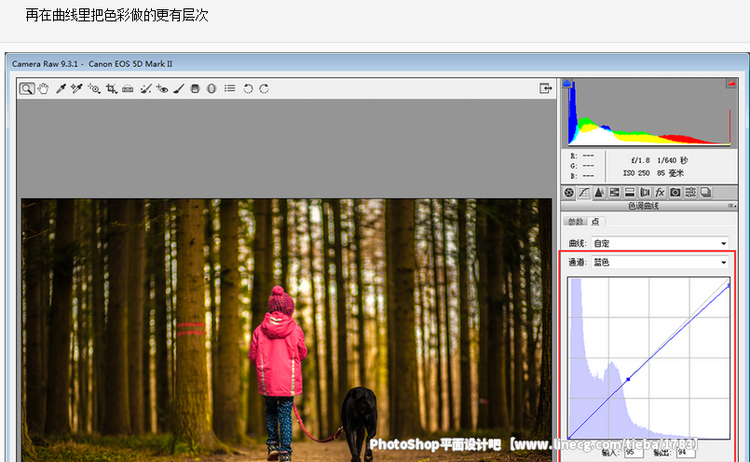Select the Adjustment Brush tool

[179, 88]
